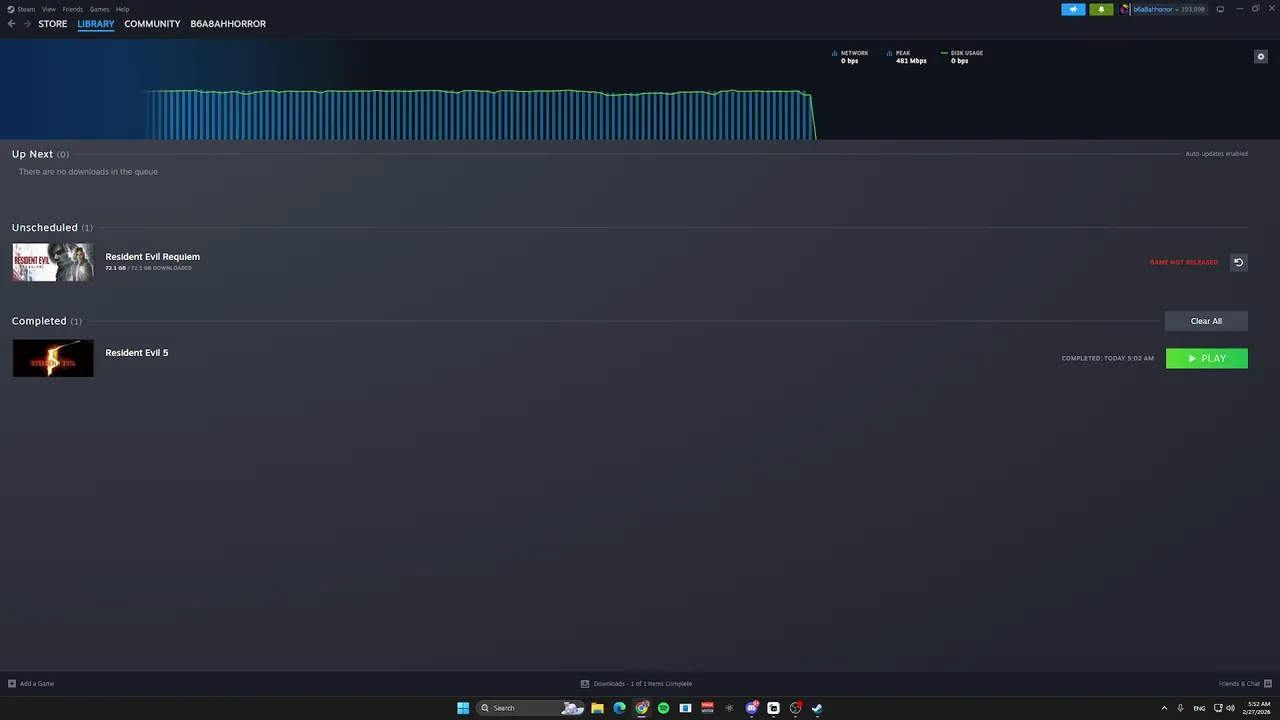Click the microphone tray icon
The height and width of the screenshot is (720, 1280).
tap(1181, 708)
